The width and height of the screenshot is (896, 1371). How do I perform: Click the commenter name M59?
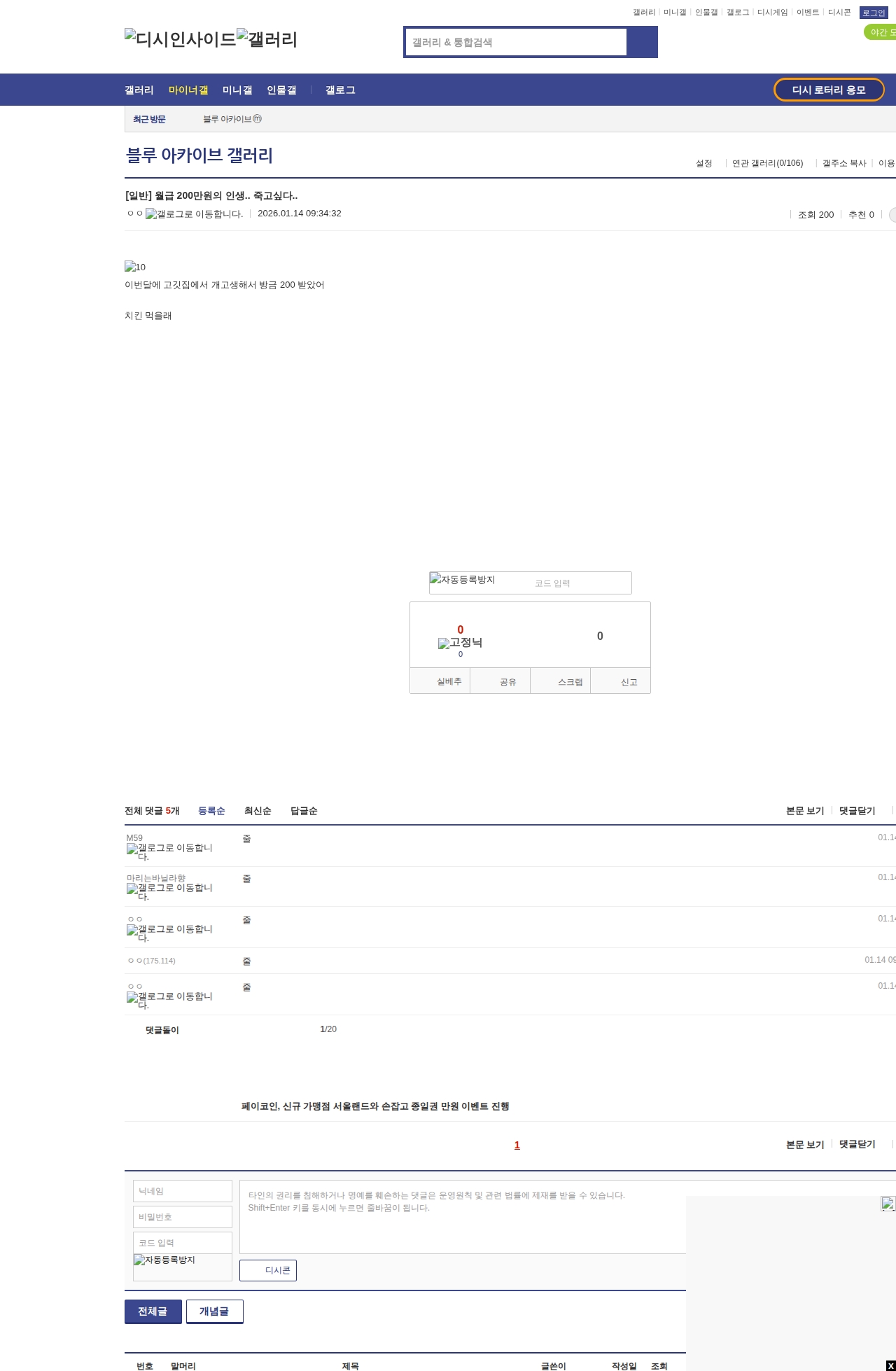click(134, 838)
